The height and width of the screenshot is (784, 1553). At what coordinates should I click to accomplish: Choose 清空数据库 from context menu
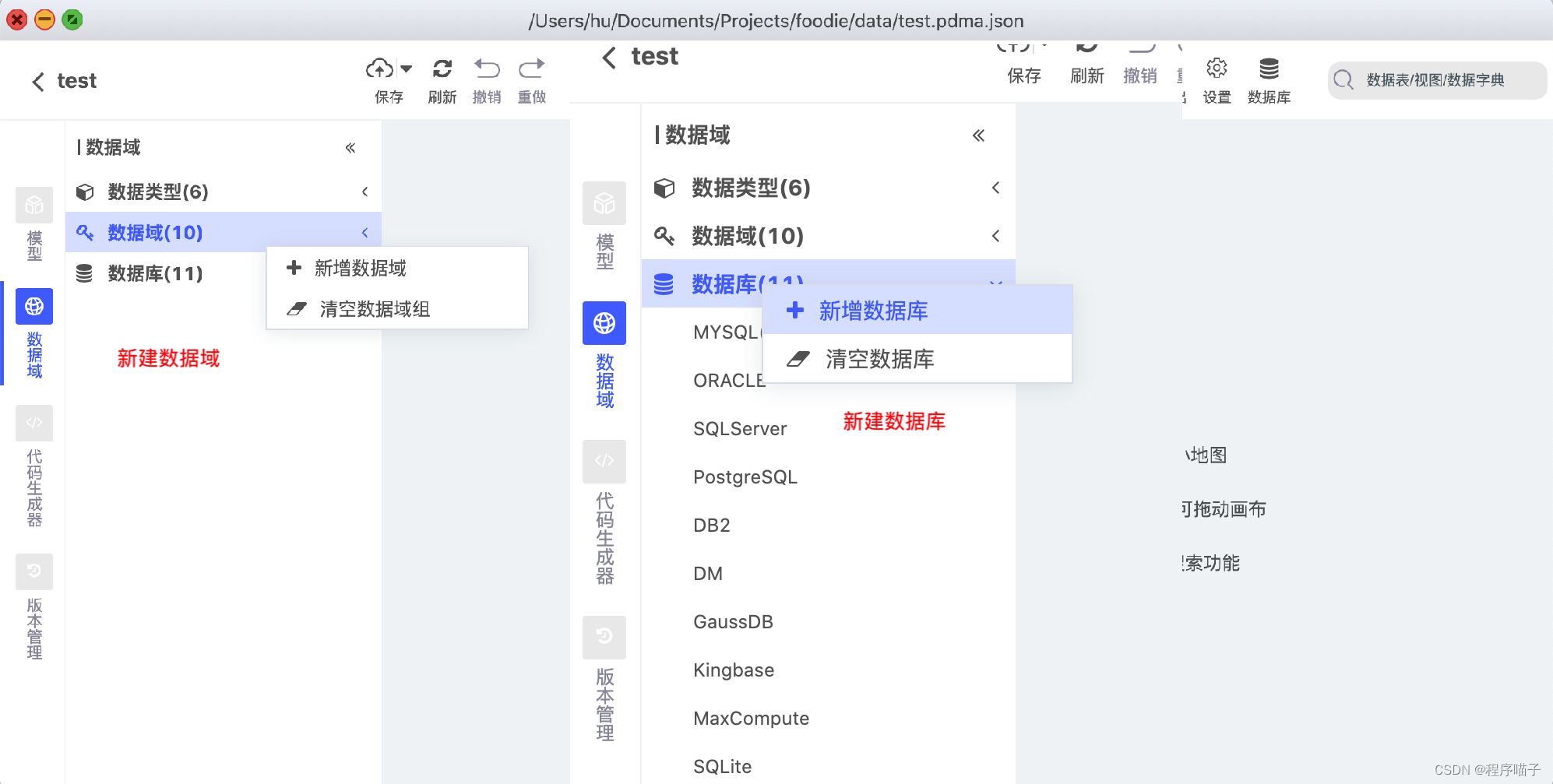pyautogui.click(x=917, y=359)
